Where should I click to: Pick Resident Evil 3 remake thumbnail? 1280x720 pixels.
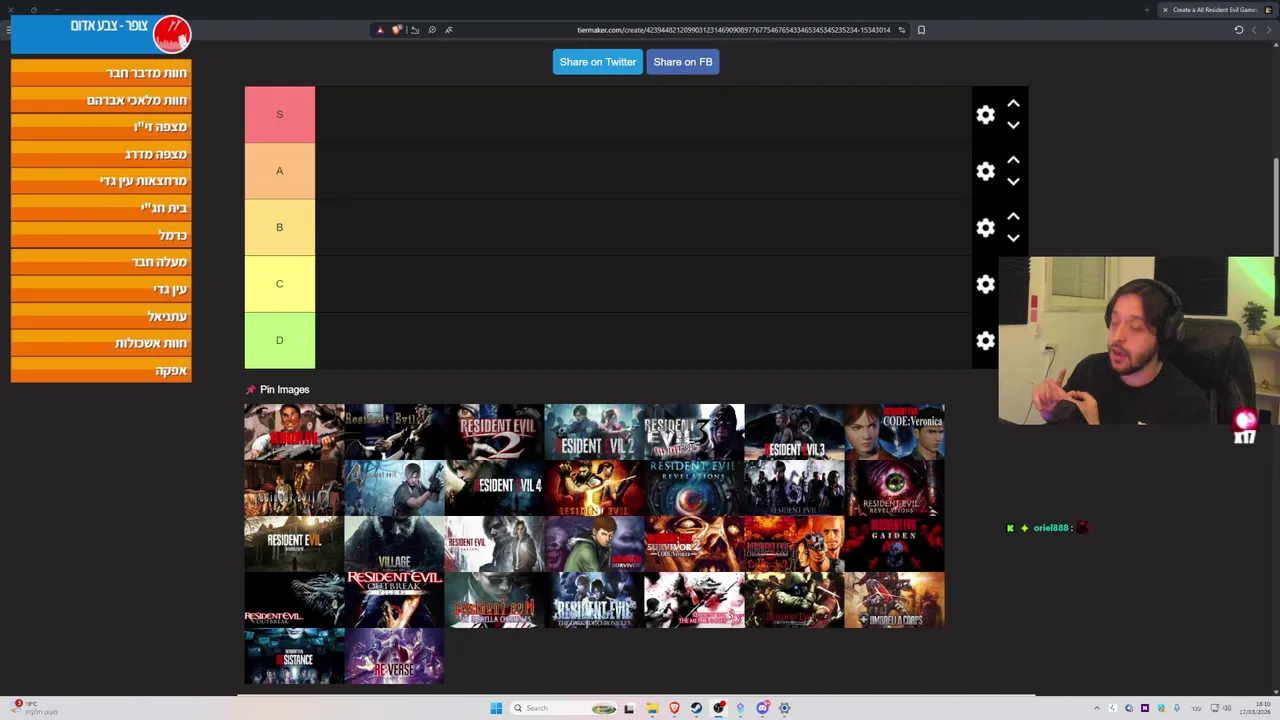pyautogui.click(x=794, y=432)
